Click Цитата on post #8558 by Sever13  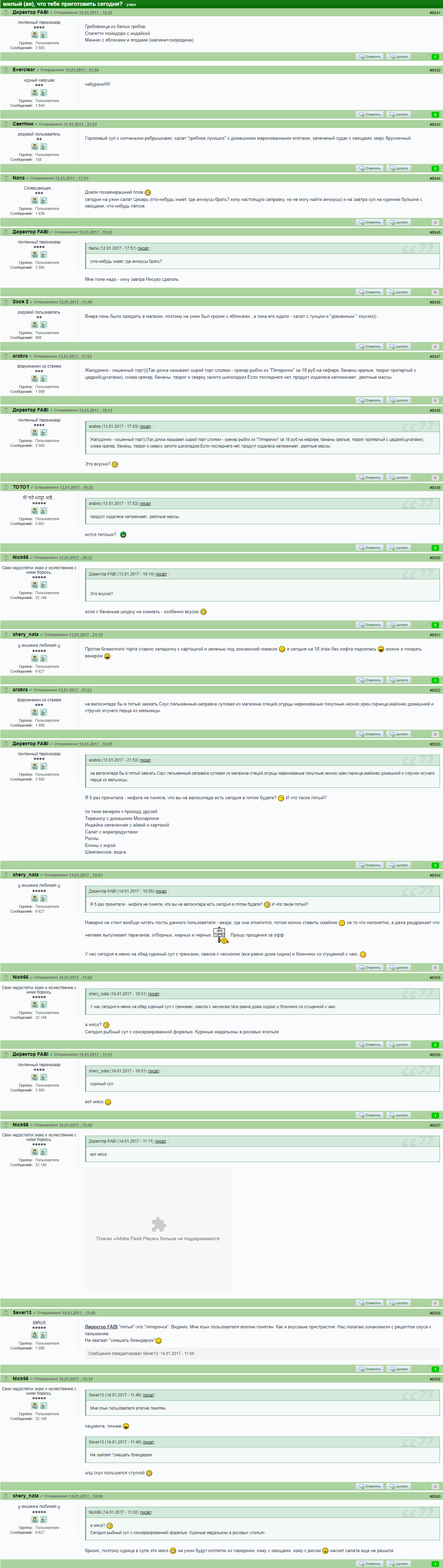pyautogui.click(x=398, y=1369)
